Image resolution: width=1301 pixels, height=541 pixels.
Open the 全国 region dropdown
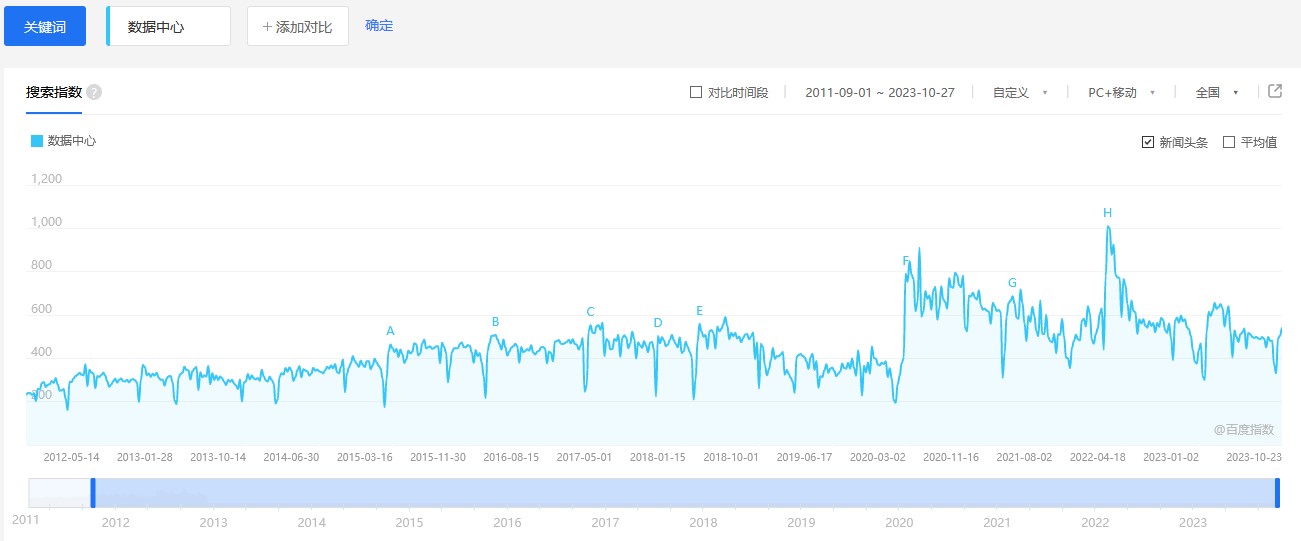coord(1217,92)
